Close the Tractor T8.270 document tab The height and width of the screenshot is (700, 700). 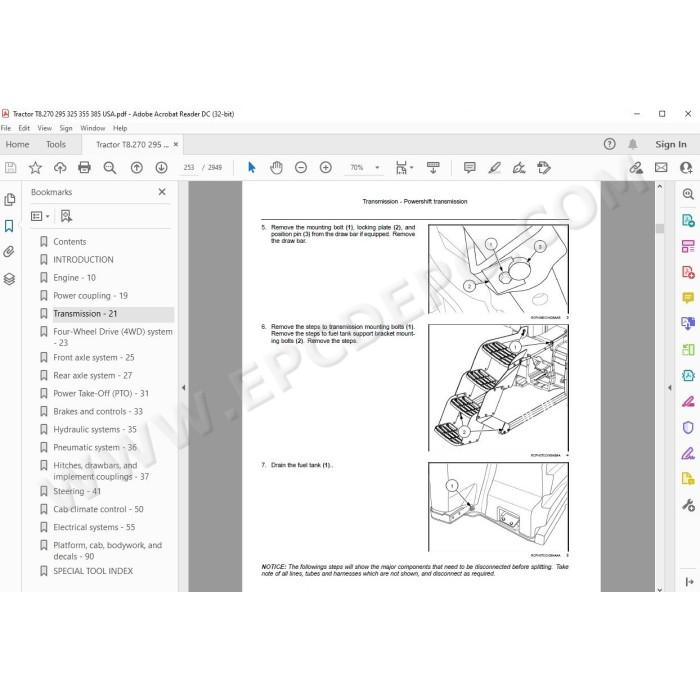pyautogui.click(x=176, y=144)
